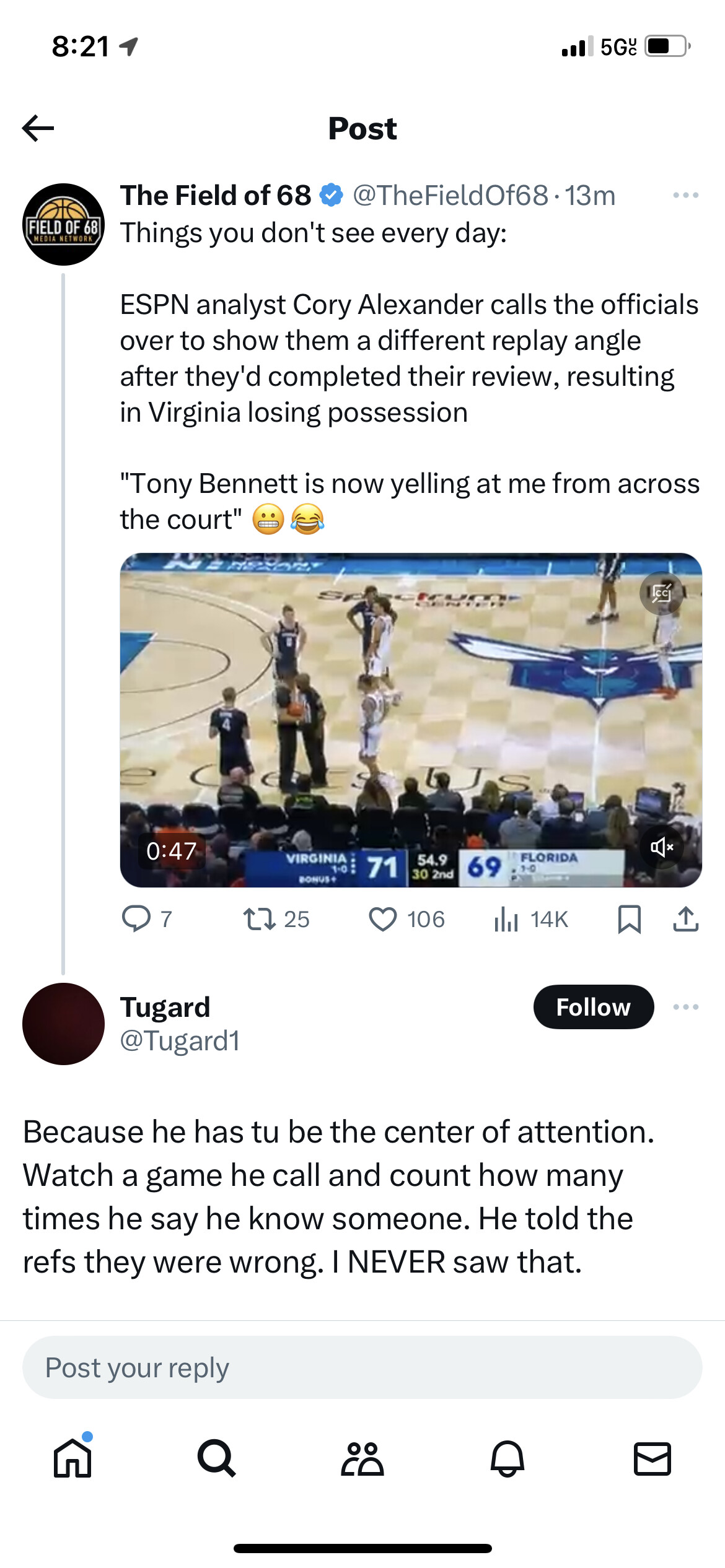Open @TheFieldOf68 handle link
The width and height of the screenshot is (725, 1568).
click(450, 196)
